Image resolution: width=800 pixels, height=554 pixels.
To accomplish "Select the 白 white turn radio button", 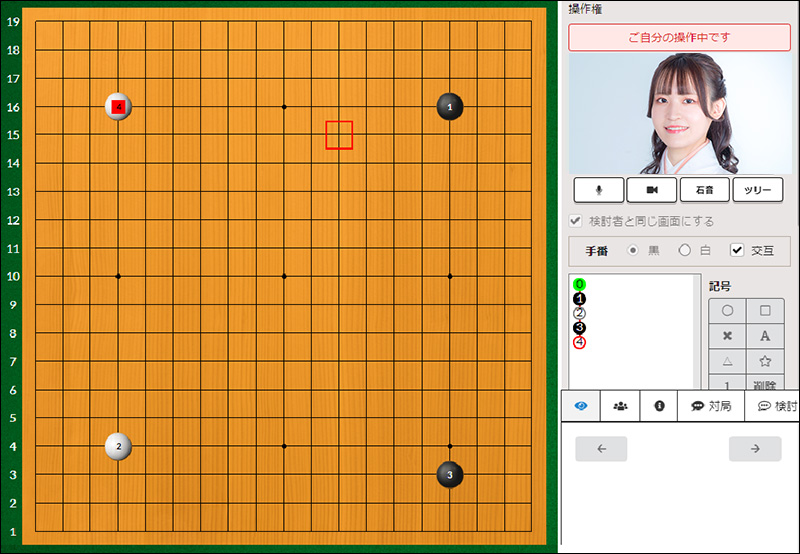I will pos(685,250).
